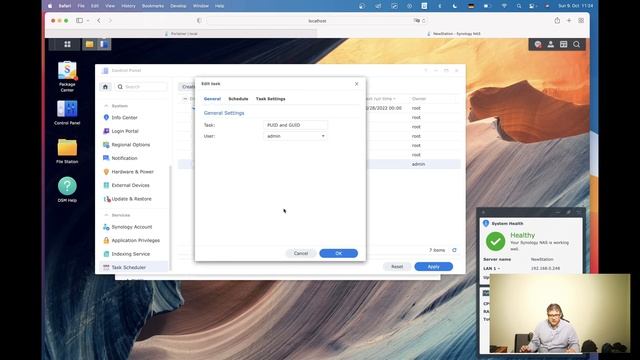The image size is (640, 360).
Task: Toggle the DSM widgets panel icon
Action: click(563, 44)
